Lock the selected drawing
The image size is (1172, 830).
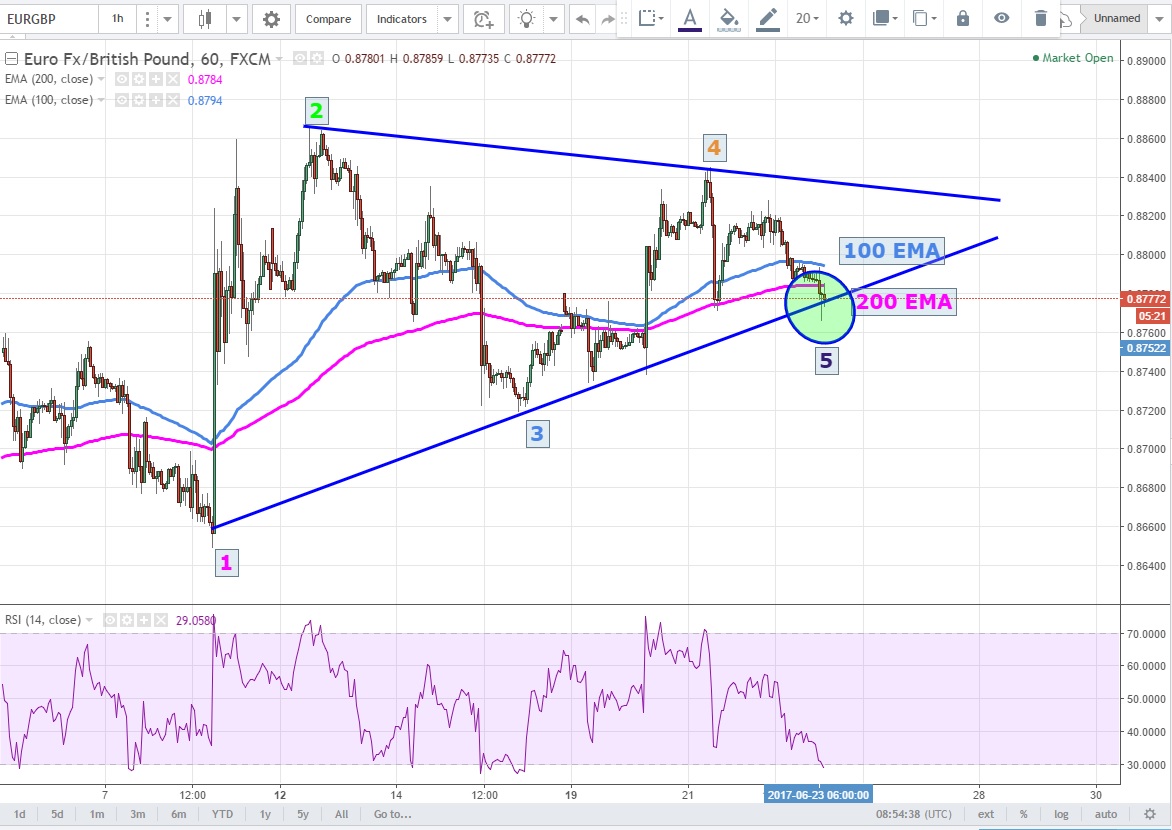coord(963,18)
